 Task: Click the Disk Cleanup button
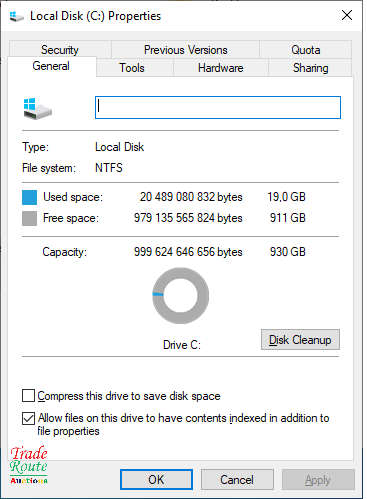pyautogui.click(x=300, y=340)
